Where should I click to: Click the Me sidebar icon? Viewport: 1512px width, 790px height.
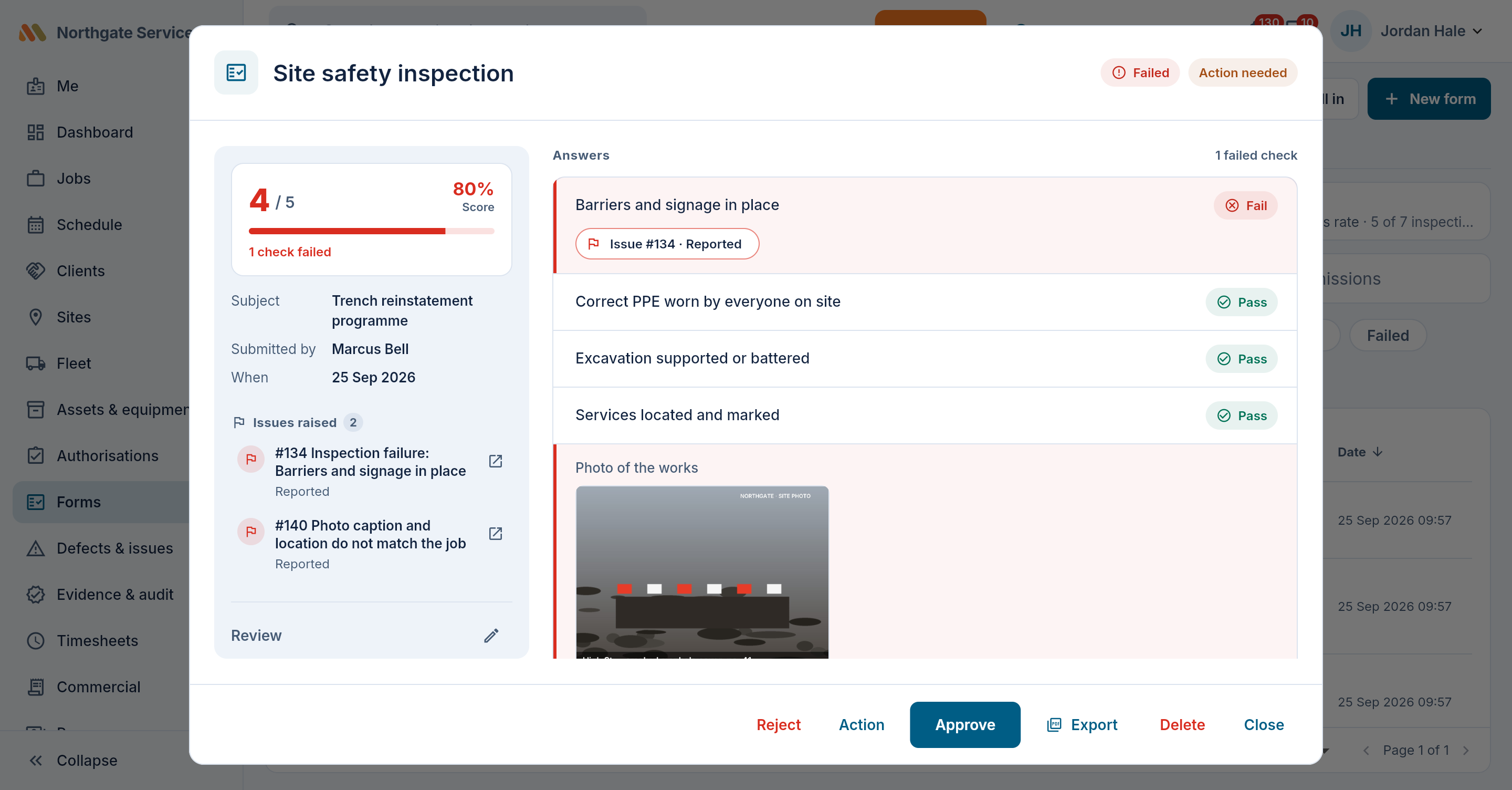point(36,86)
